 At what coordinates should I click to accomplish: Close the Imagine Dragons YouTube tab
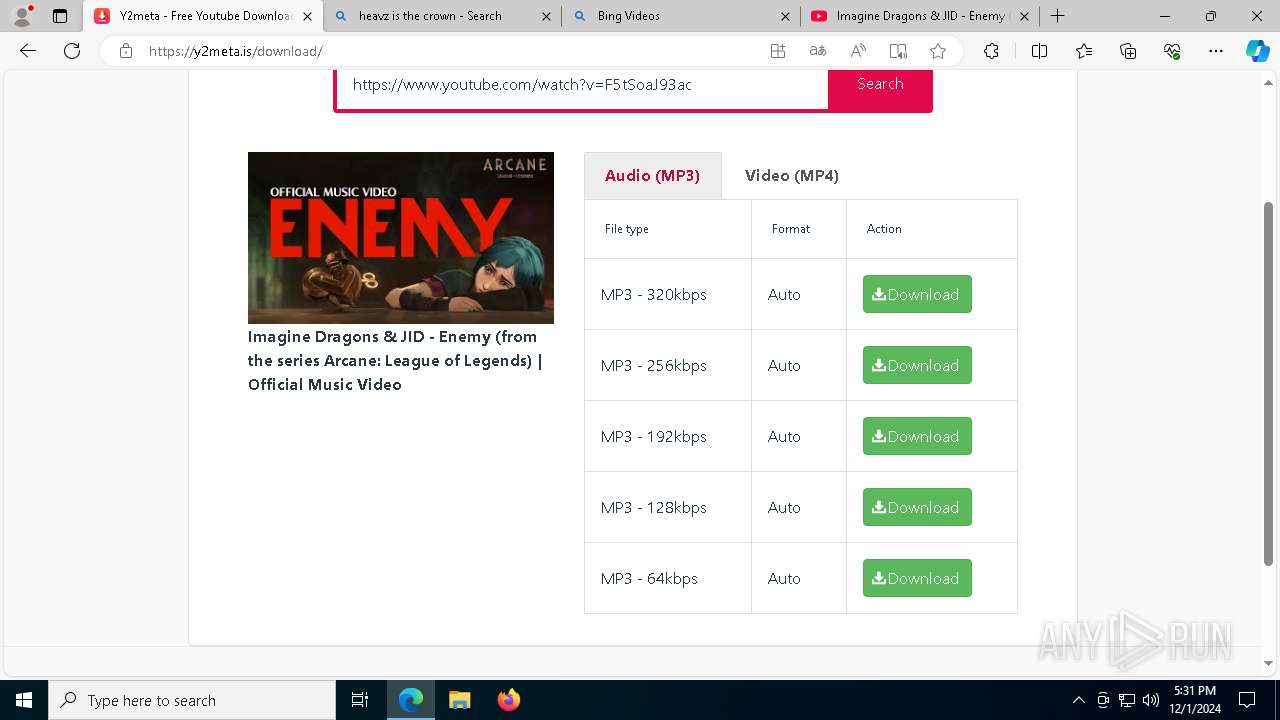[1024, 16]
